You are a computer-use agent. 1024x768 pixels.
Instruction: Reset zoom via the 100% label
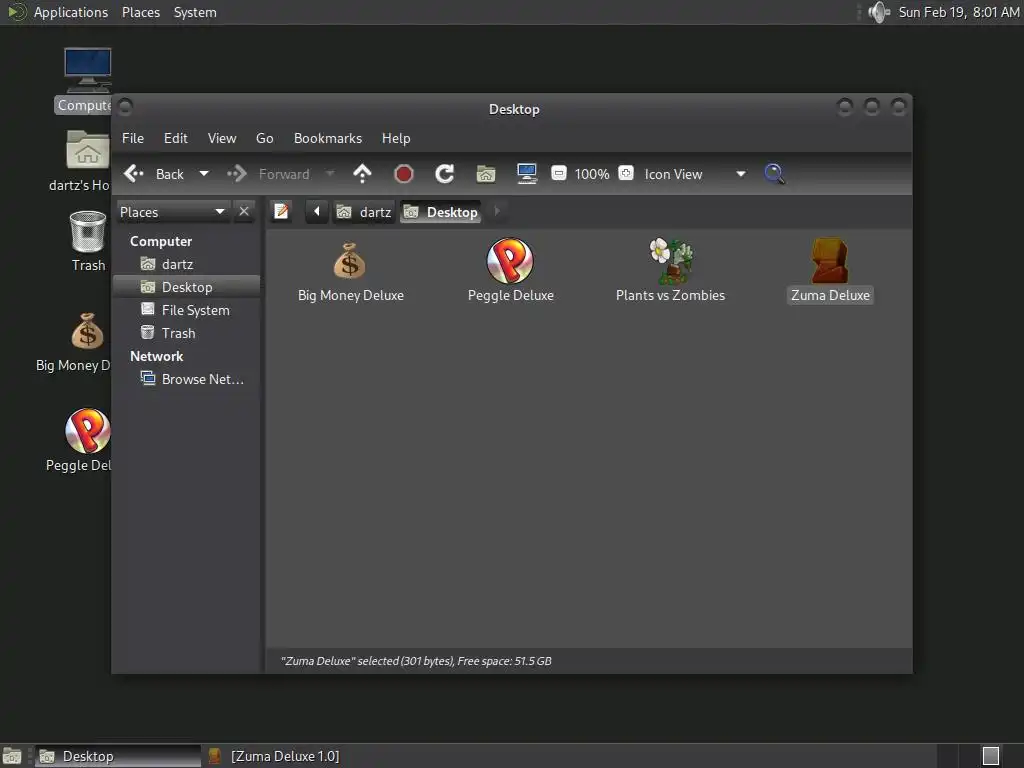[x=592, y=174]
